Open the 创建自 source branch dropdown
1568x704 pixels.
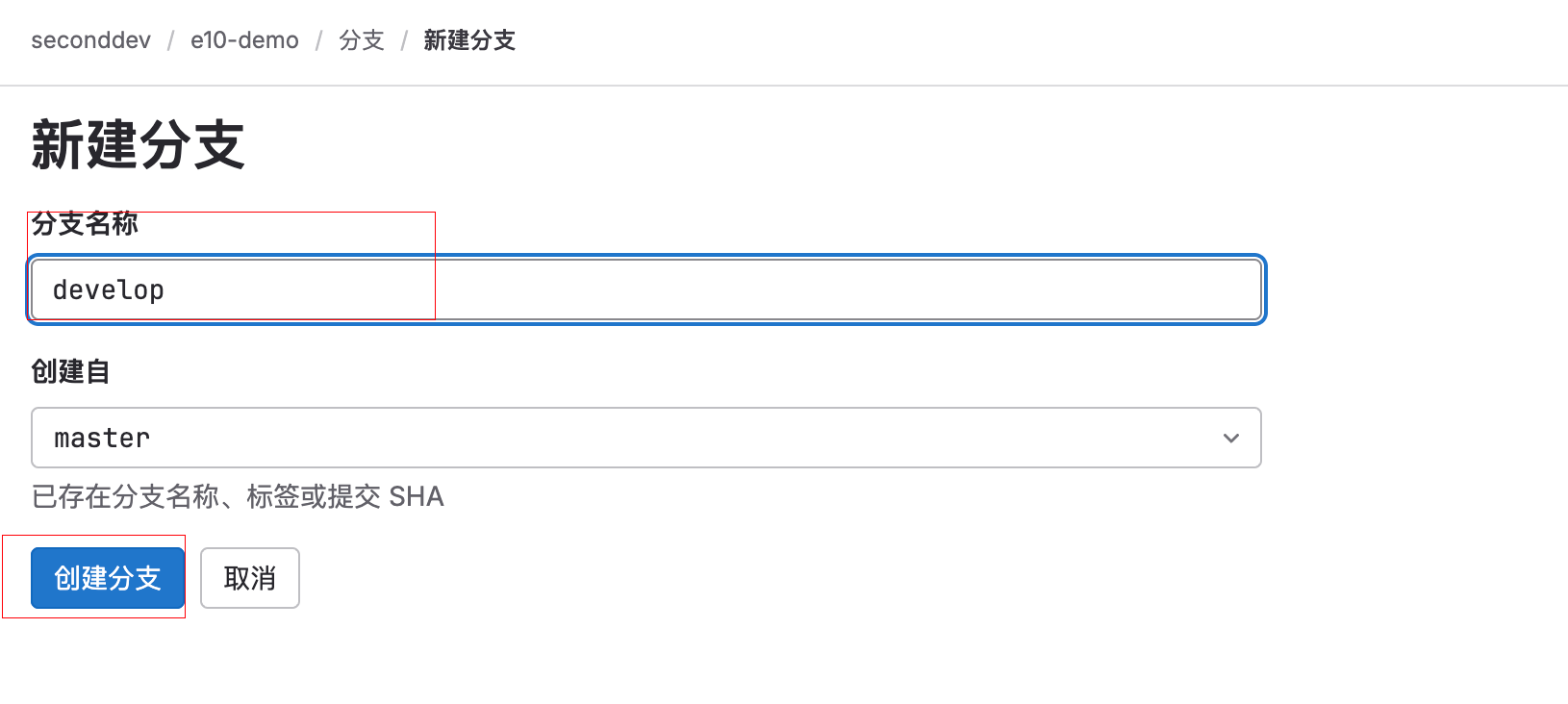click(x=645, y=438)
